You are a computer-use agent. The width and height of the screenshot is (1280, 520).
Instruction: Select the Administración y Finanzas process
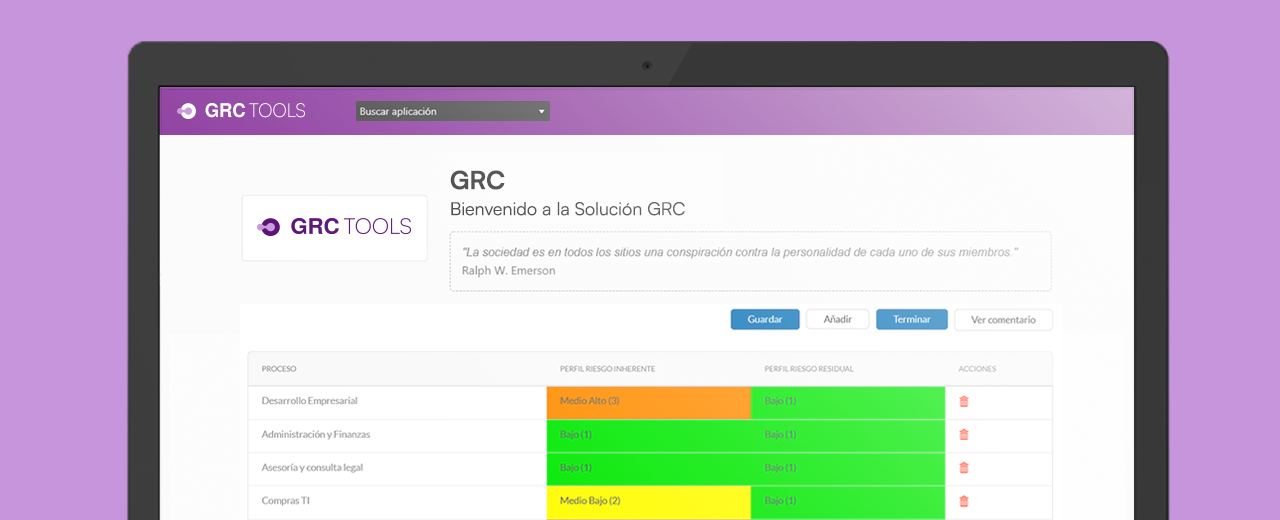(316, 435)
